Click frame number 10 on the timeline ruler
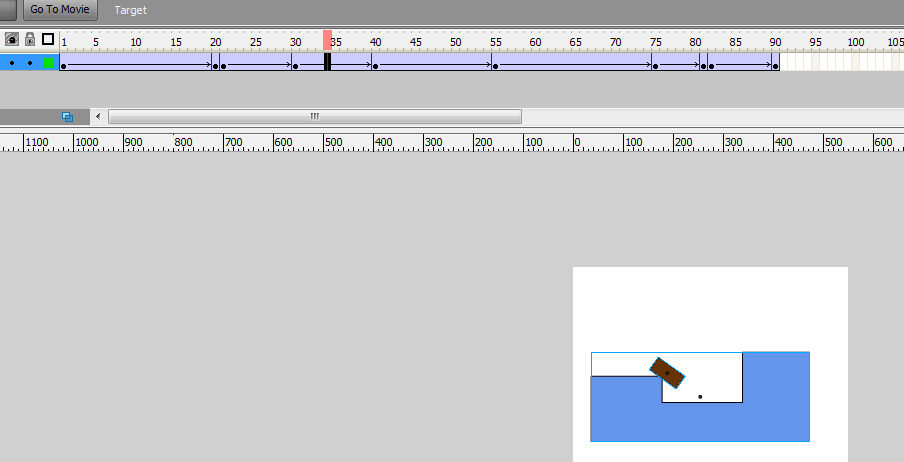The image size is (904, 462). point(135,42)
